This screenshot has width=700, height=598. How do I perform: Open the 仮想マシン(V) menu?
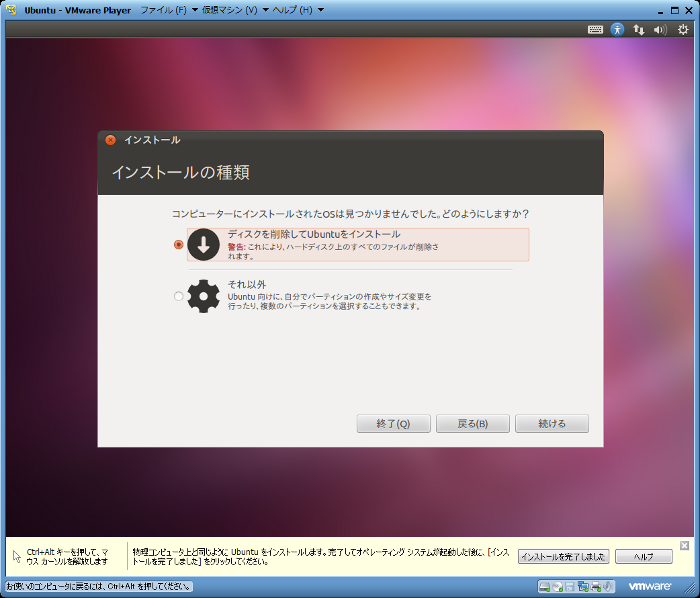(x=229, y=10)
